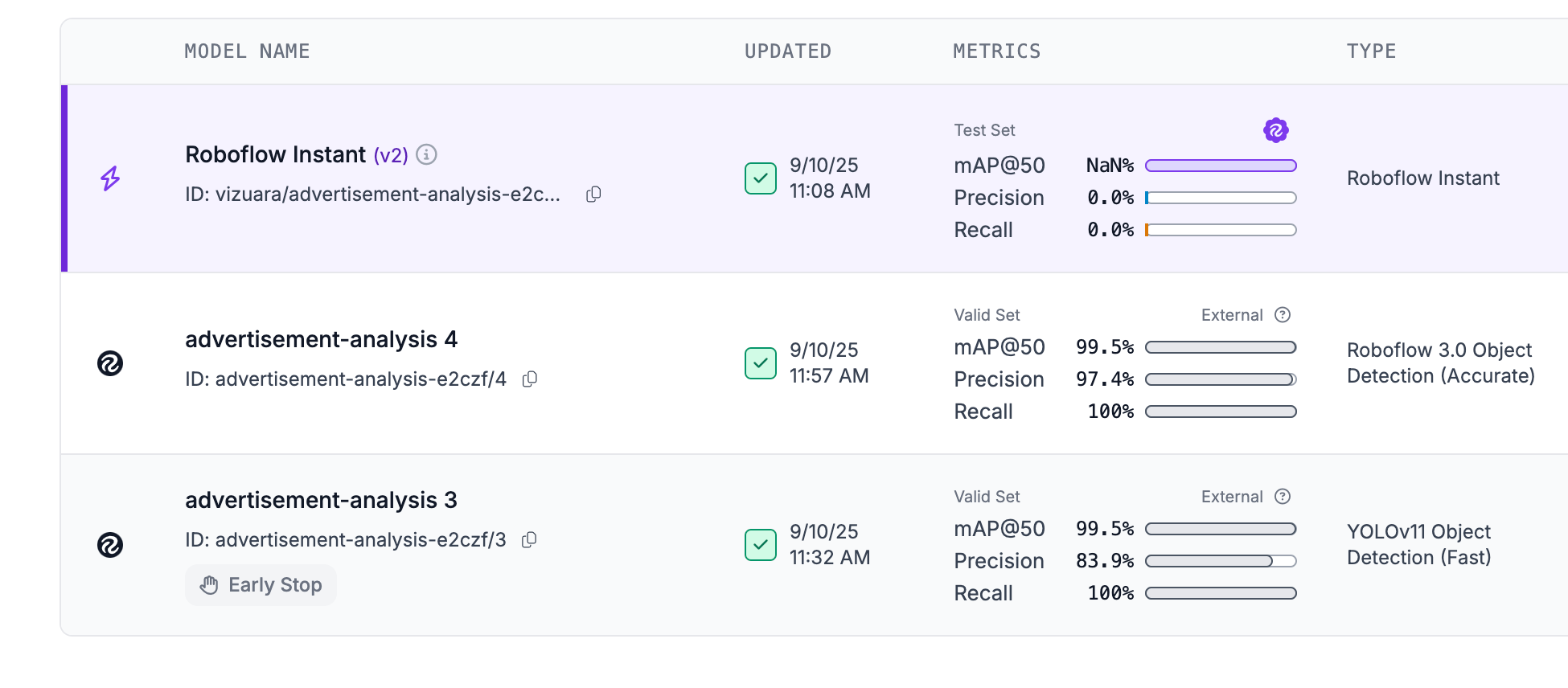Screen dimensions: 1568x688
Task: Click the mAP@50 bar for Roboflow Instant
Action: (1221, 166)
